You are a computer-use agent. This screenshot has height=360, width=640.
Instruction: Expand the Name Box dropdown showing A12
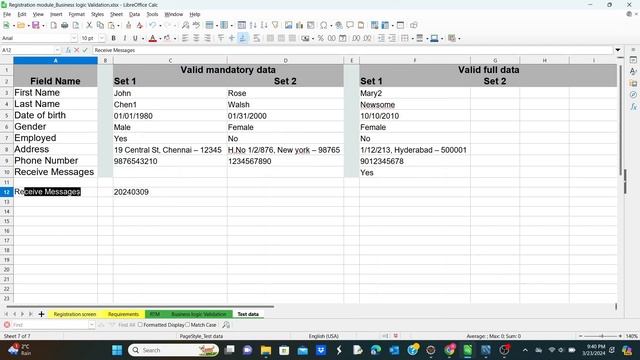point(57,50)
